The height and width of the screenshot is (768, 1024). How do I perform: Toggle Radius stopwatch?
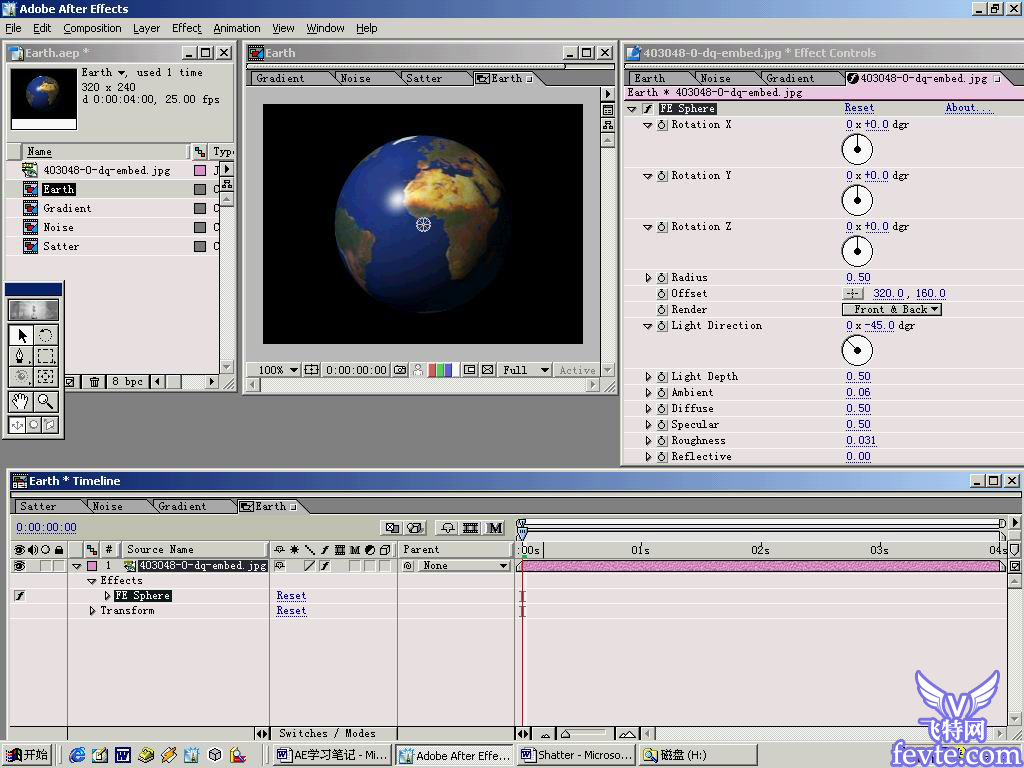(x=662, y=278)
